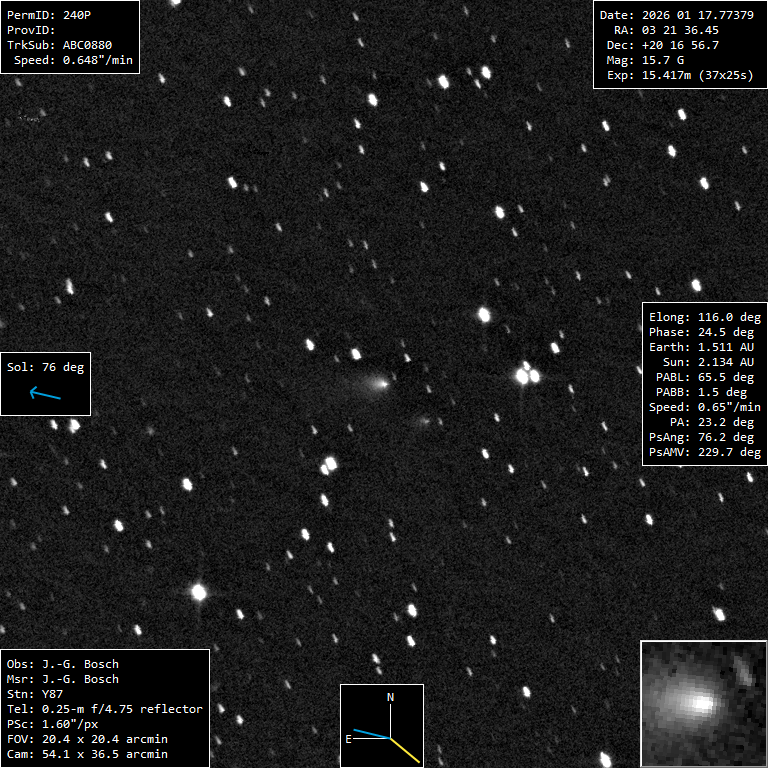Screen dimensions: 768x768
Task: Select the bright star in the lower left
Action: point(198,592)
